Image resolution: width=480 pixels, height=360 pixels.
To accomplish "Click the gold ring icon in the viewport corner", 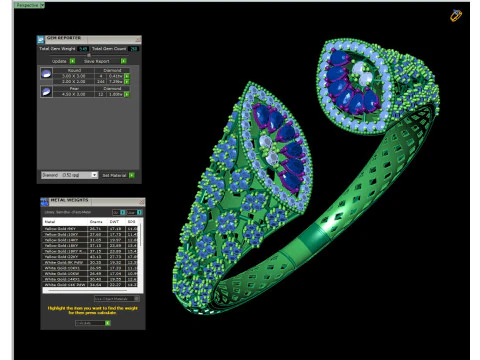I will point(456,16).
